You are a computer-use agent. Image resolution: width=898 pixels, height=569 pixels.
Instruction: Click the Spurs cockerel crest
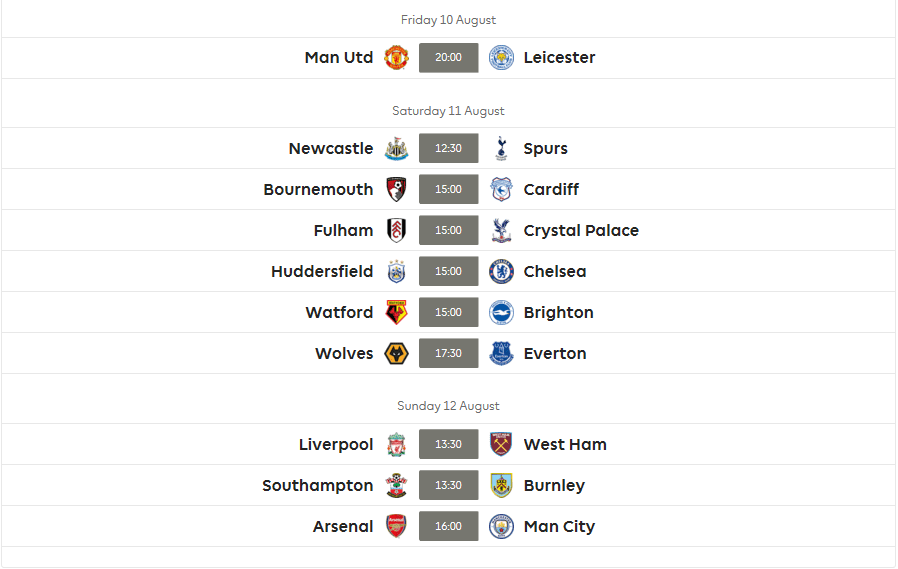[501, 148]
